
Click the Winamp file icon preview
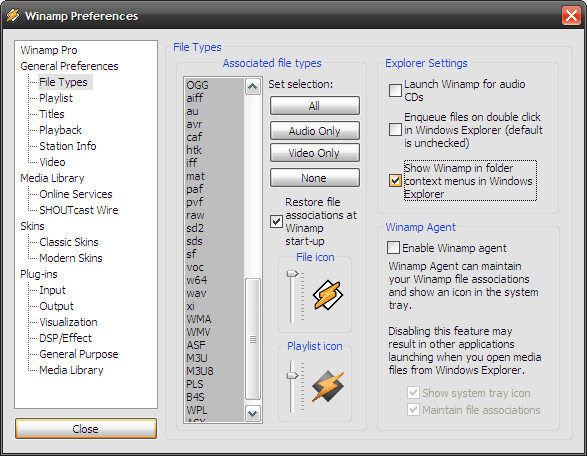pyautogui.click(x=328, y=295)
